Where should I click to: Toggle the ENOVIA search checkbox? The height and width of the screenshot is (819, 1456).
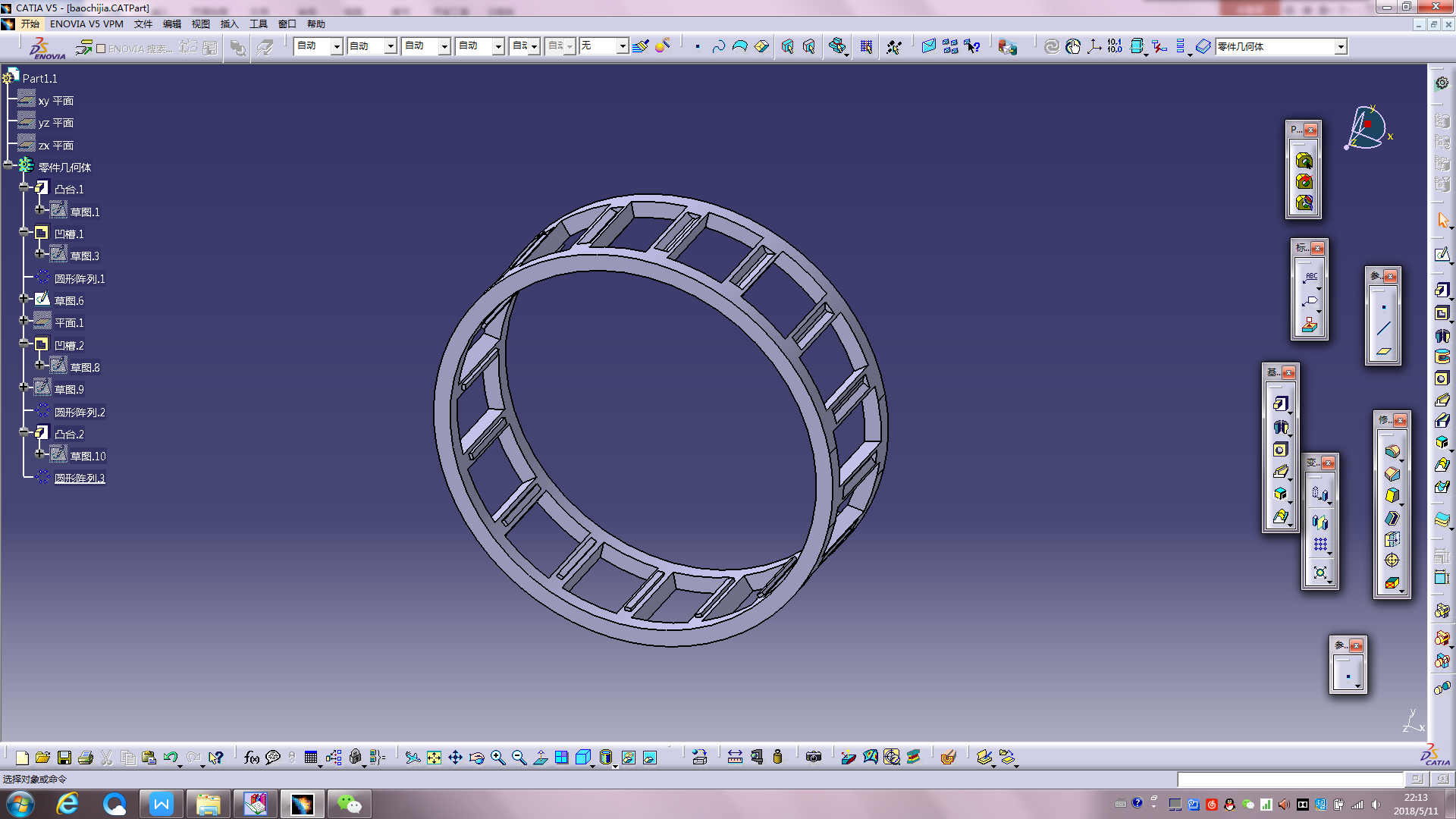pos(101,49)
